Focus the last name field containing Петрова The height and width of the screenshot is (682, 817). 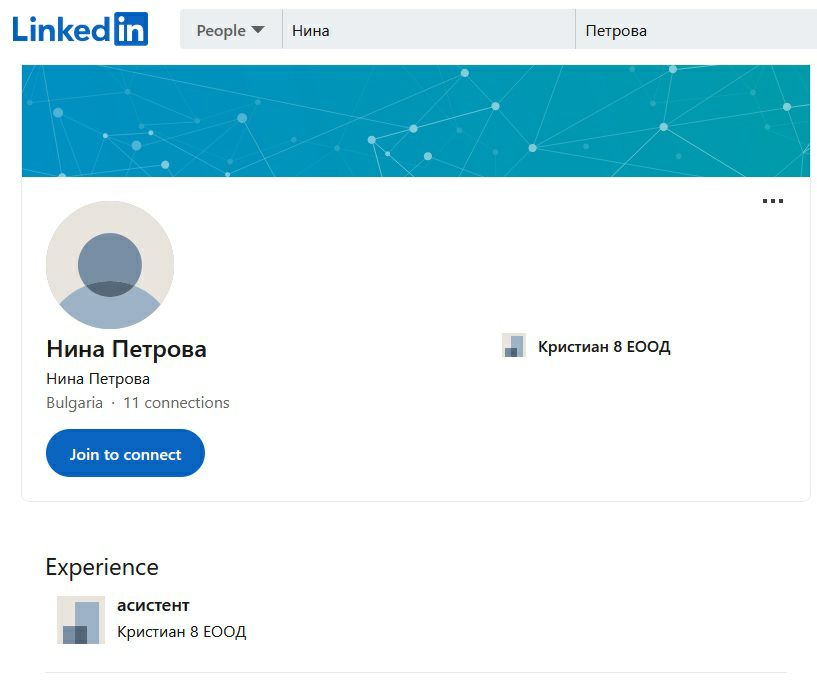click(696, 30)
